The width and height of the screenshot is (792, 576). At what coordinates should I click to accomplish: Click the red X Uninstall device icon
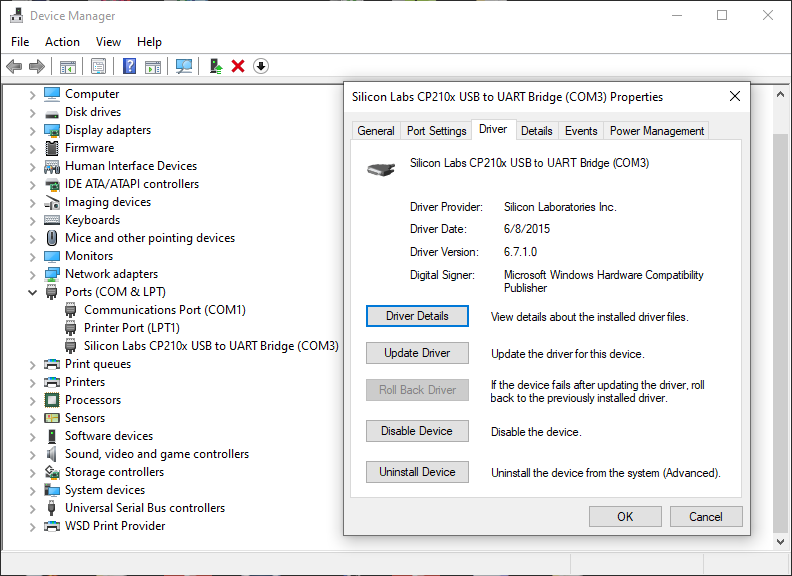238,66
